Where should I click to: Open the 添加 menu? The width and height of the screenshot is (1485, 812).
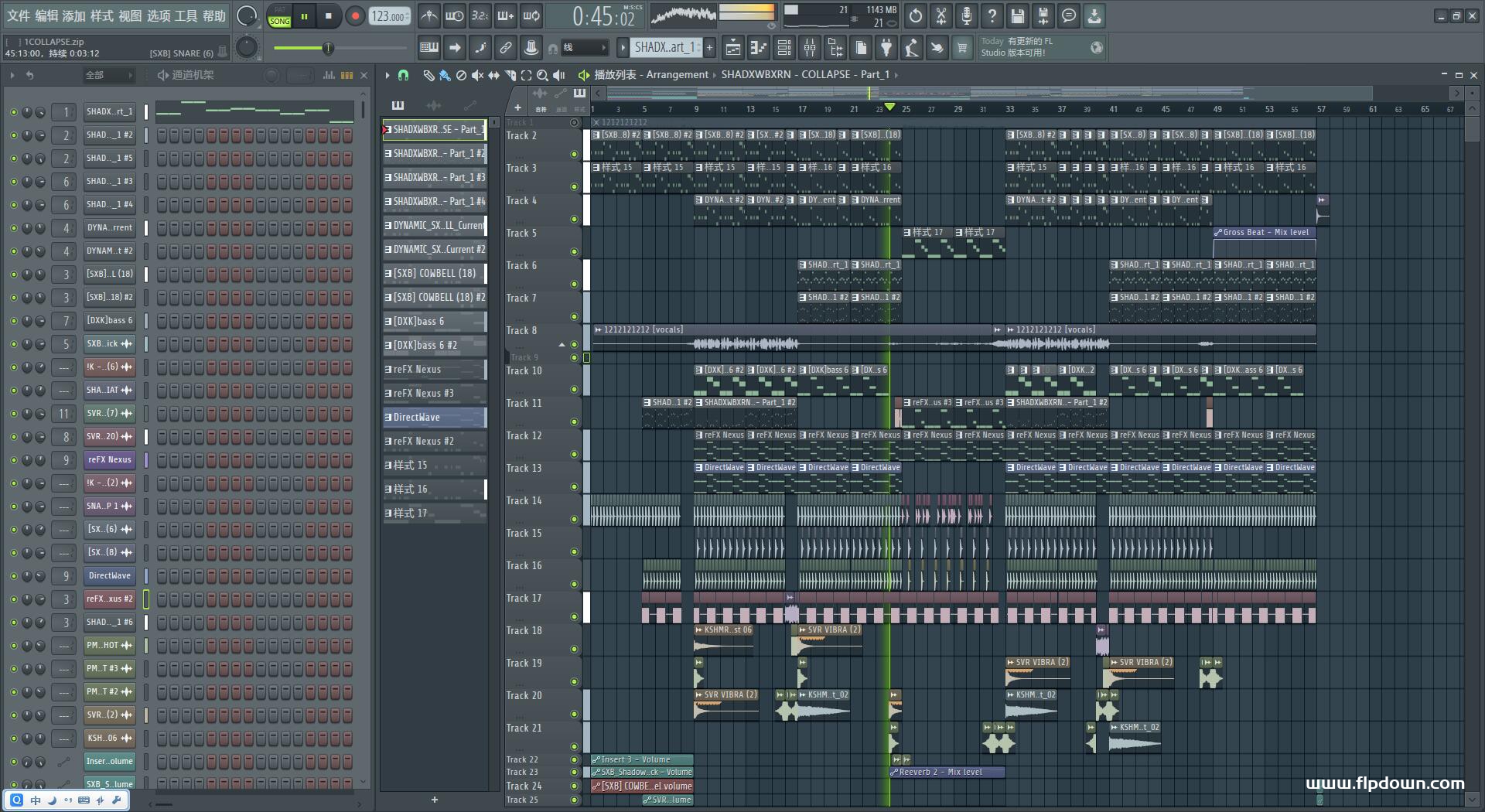click(73, 15)
